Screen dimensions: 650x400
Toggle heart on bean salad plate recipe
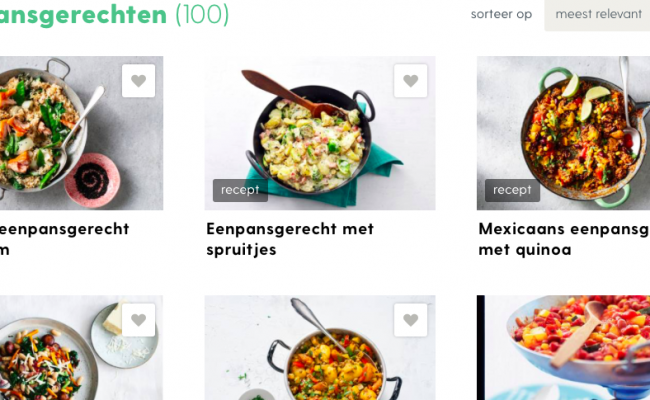(x=138, y=320)
